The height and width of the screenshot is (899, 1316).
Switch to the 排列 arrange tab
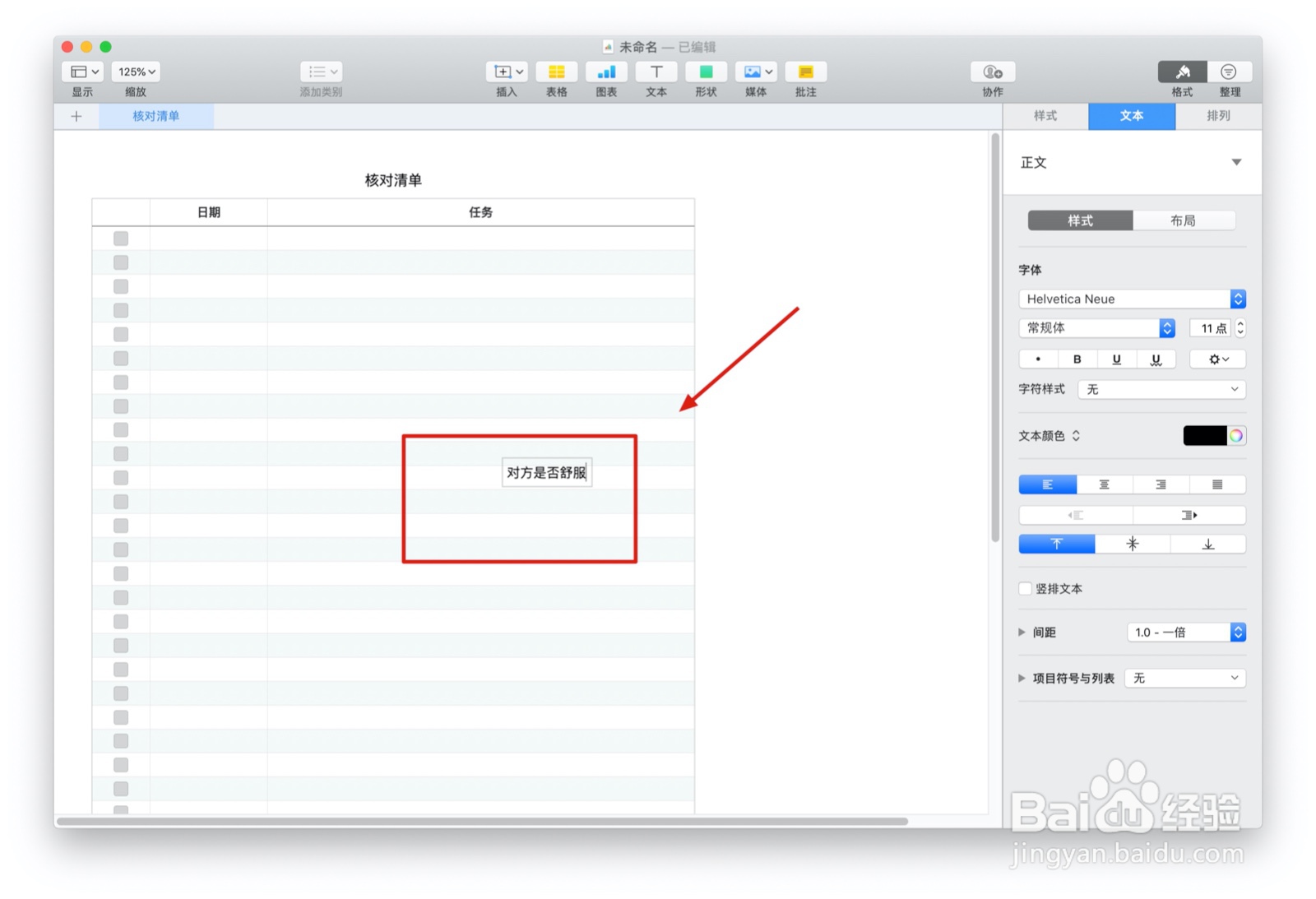pos(1218,116)
